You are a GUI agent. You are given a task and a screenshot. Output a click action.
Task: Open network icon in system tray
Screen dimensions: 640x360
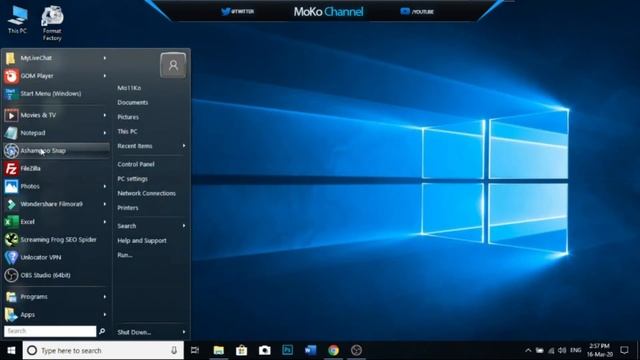click(x=551, y=350)
